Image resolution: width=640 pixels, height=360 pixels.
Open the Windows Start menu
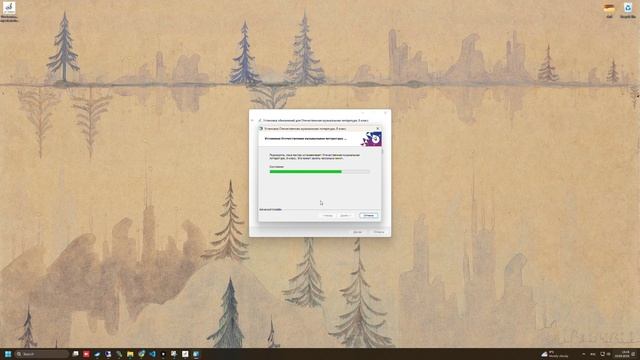click(8, 354)
